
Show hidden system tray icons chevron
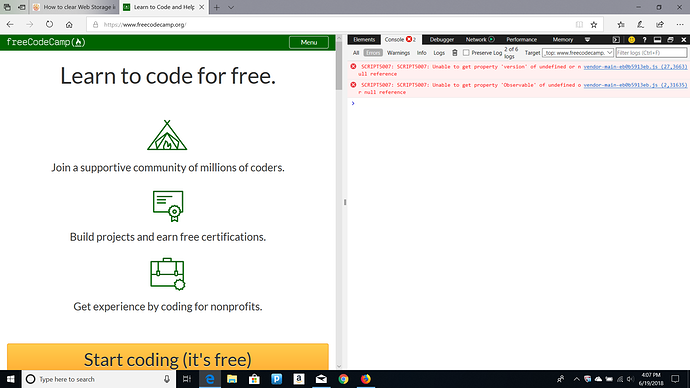[x=576, y=379]
